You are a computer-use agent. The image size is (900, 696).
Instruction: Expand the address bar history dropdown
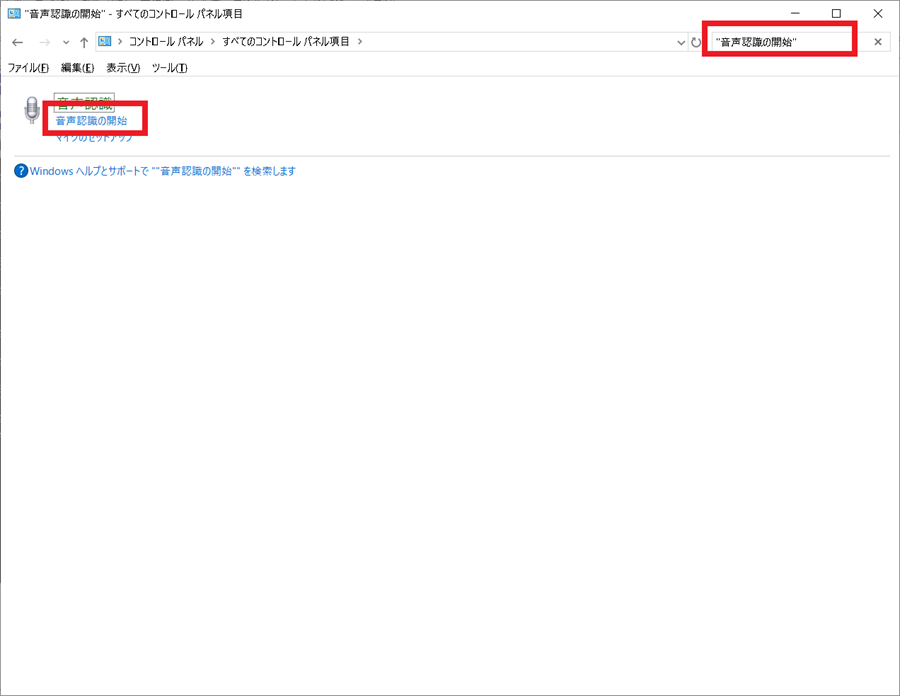click(681, 42)
